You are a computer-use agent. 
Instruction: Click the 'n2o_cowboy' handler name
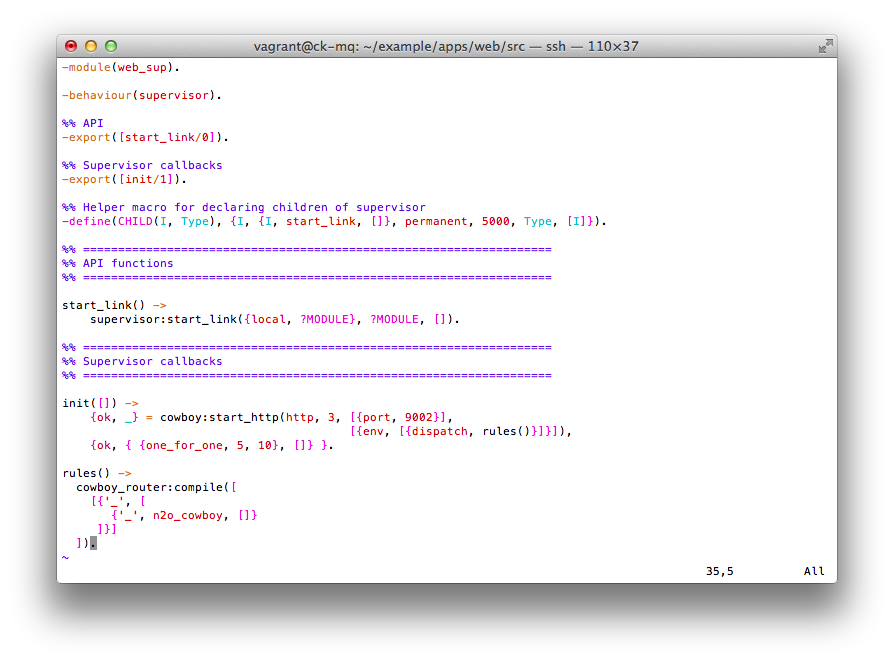(191, 516)
